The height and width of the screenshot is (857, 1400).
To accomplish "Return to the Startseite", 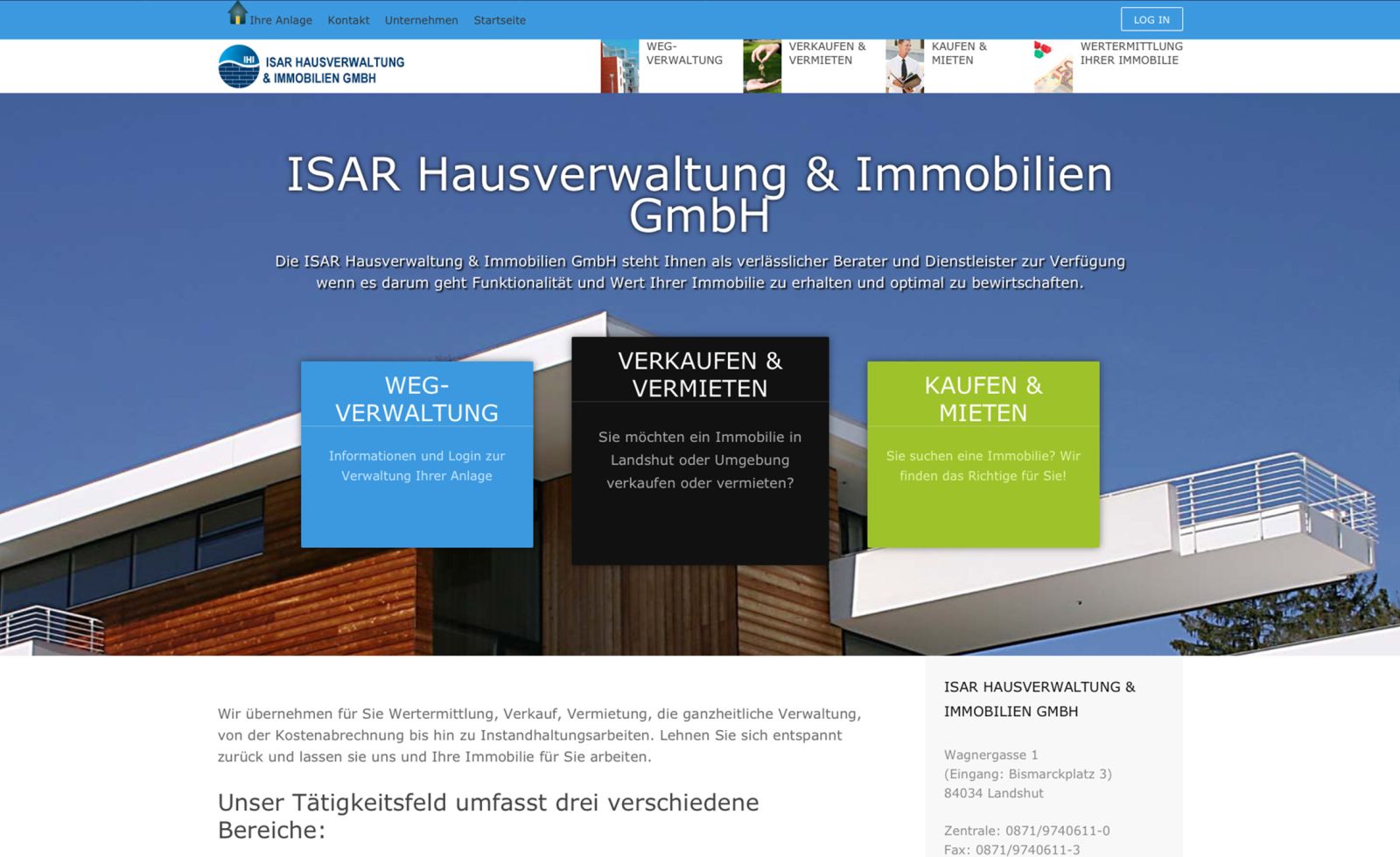I will coord(500,20).
